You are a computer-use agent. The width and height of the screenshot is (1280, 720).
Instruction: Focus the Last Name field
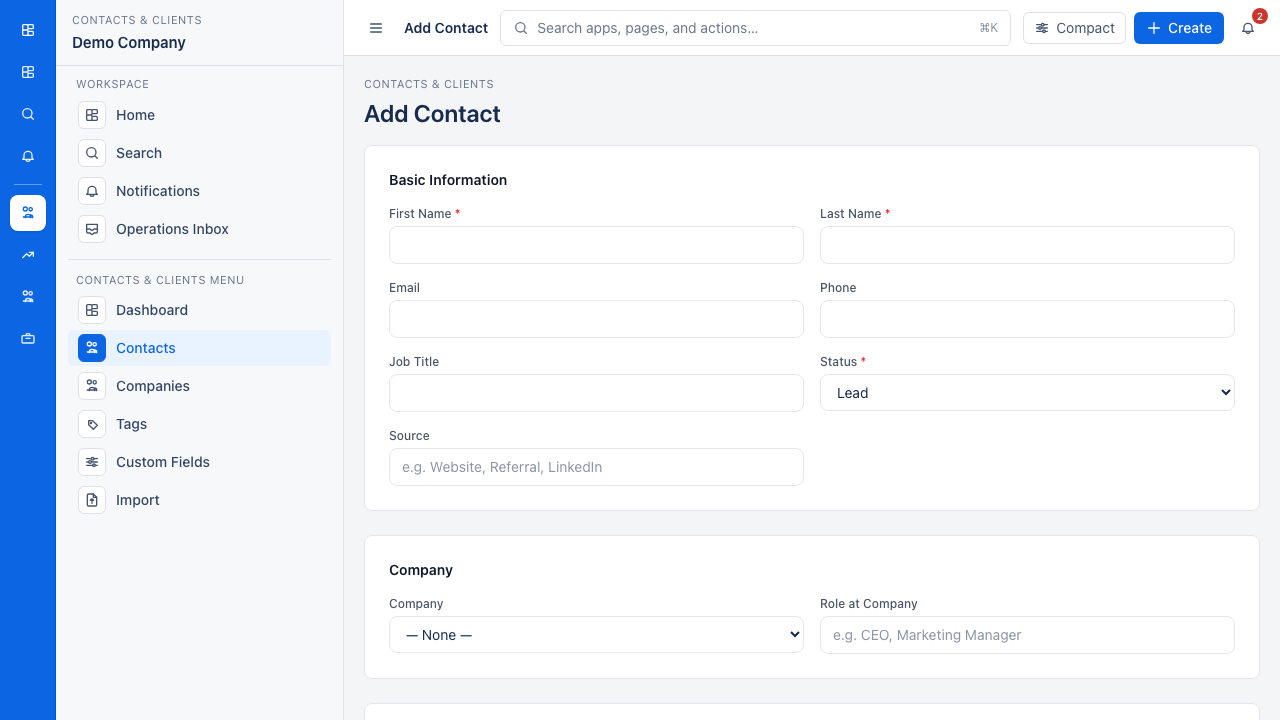(x=1027, y=245)
